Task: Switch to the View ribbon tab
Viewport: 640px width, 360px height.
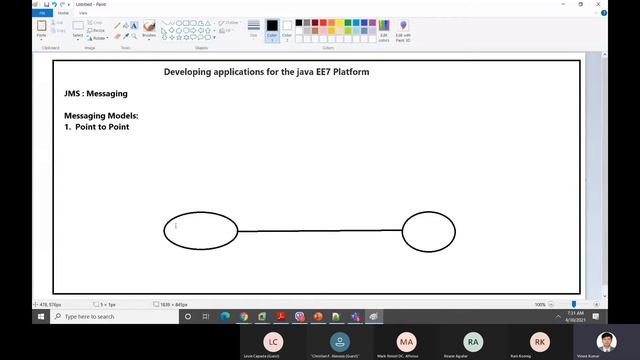Action: click(x=83, y=13)
